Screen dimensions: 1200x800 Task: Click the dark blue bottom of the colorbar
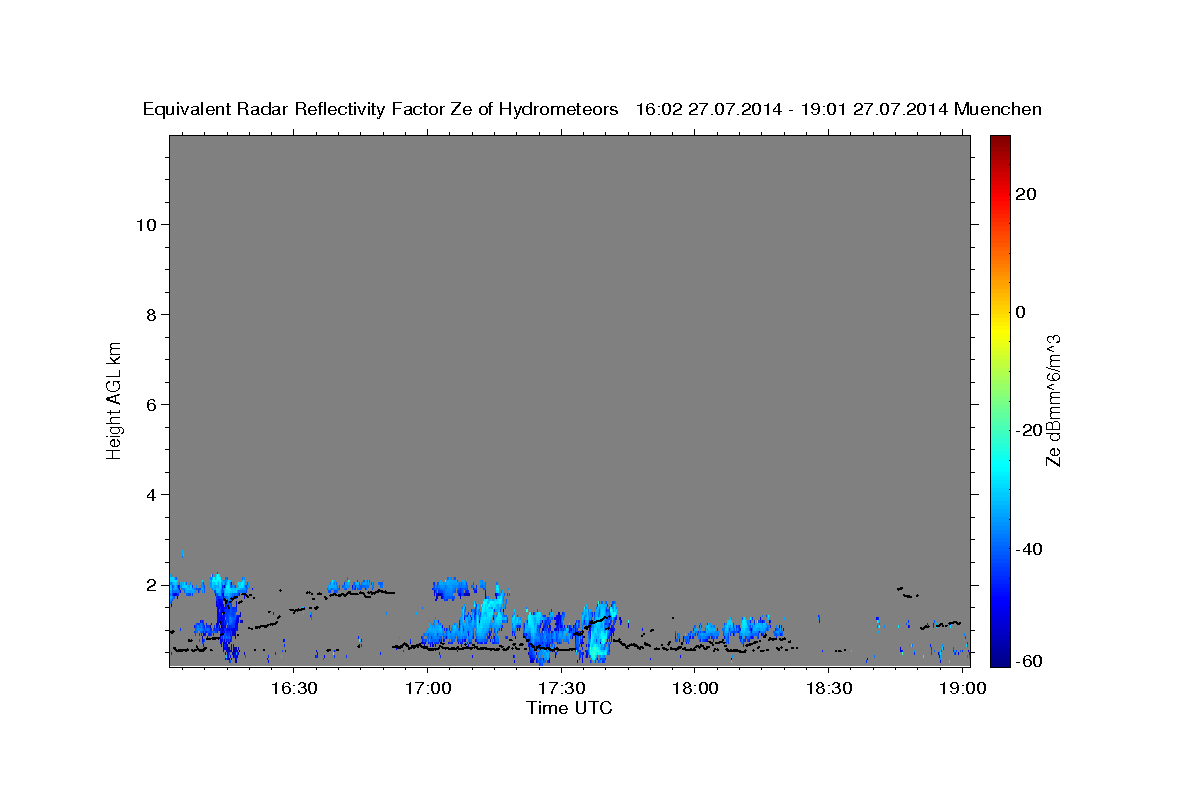1001,660
